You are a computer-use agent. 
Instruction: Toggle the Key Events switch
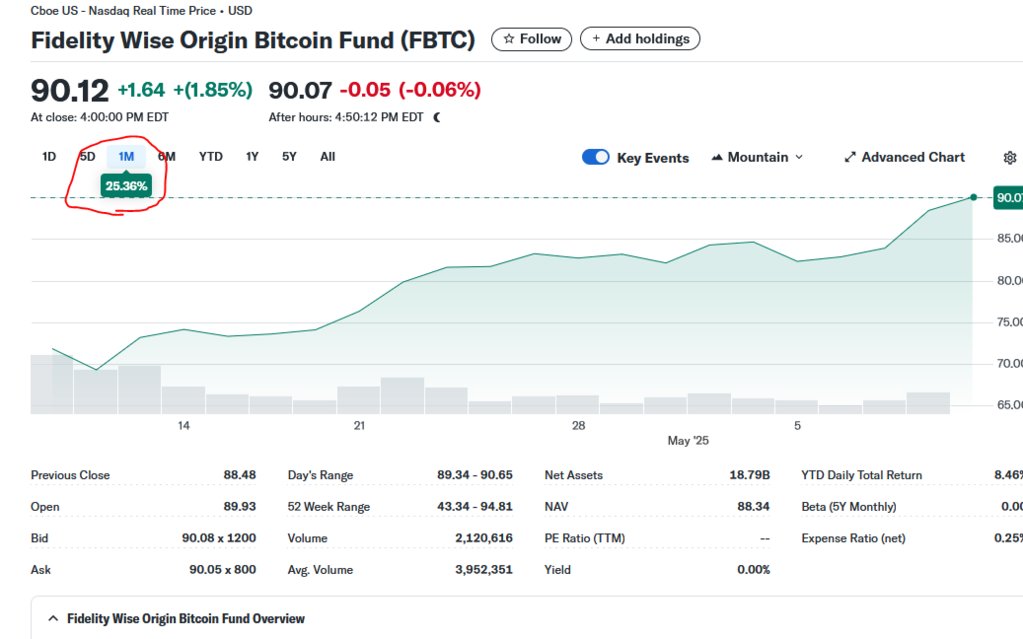(x=595, y=157)
